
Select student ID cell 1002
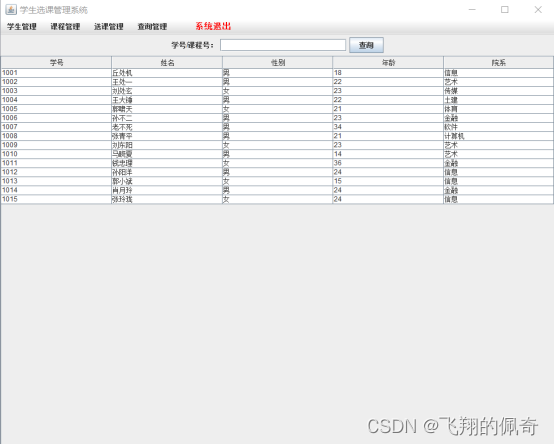point(56,82)
